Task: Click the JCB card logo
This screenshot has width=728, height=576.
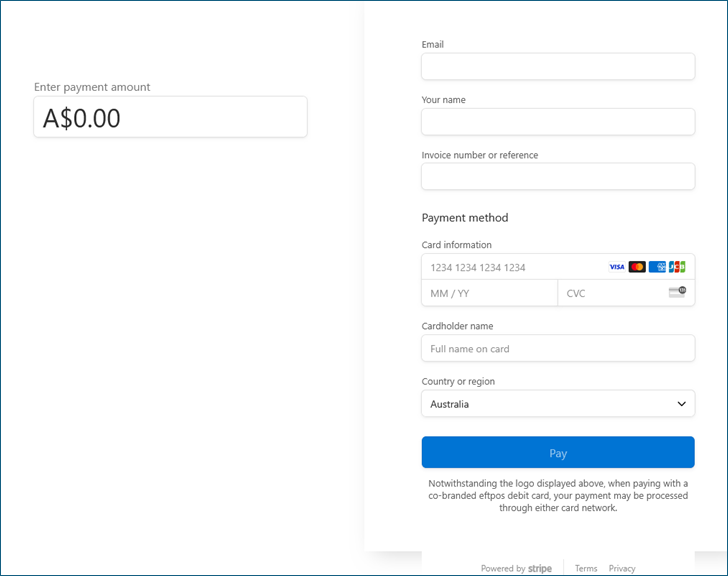Action: 677,267
